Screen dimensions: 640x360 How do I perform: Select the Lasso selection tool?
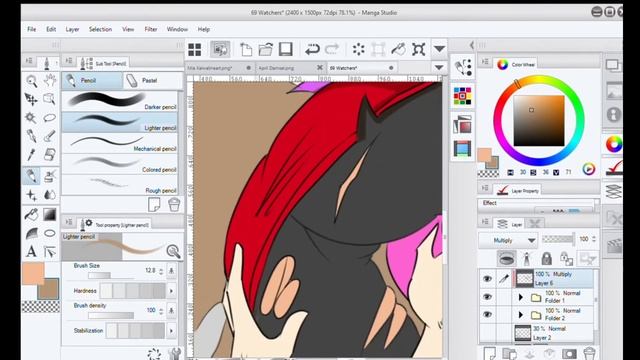[x=50, y=118]
